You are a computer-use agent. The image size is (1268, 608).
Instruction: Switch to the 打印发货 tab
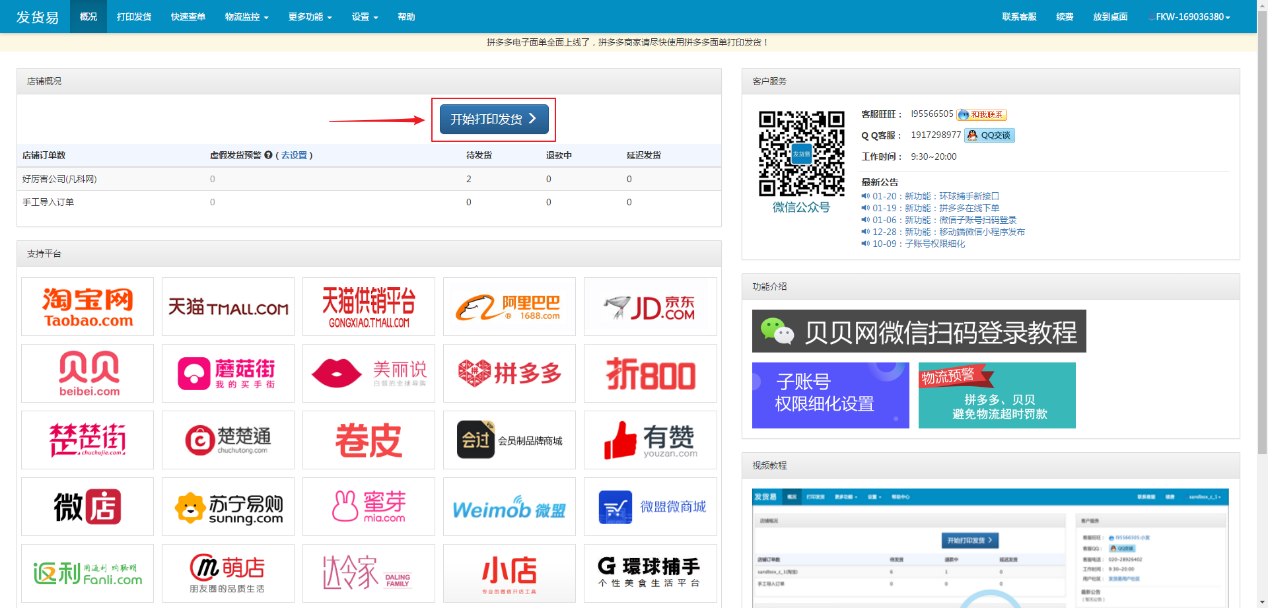(x=134, y=17)
